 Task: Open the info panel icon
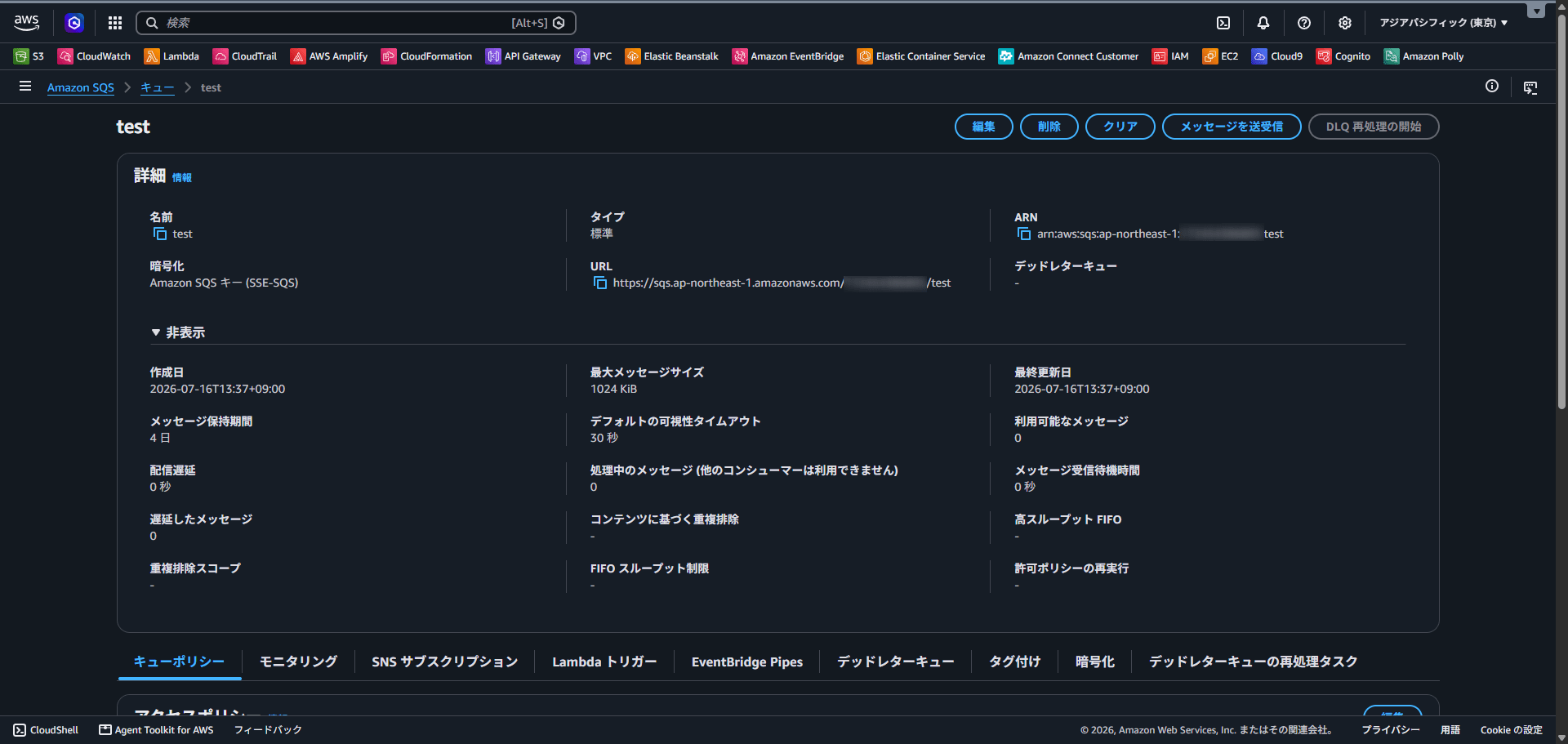[1492, 87]
